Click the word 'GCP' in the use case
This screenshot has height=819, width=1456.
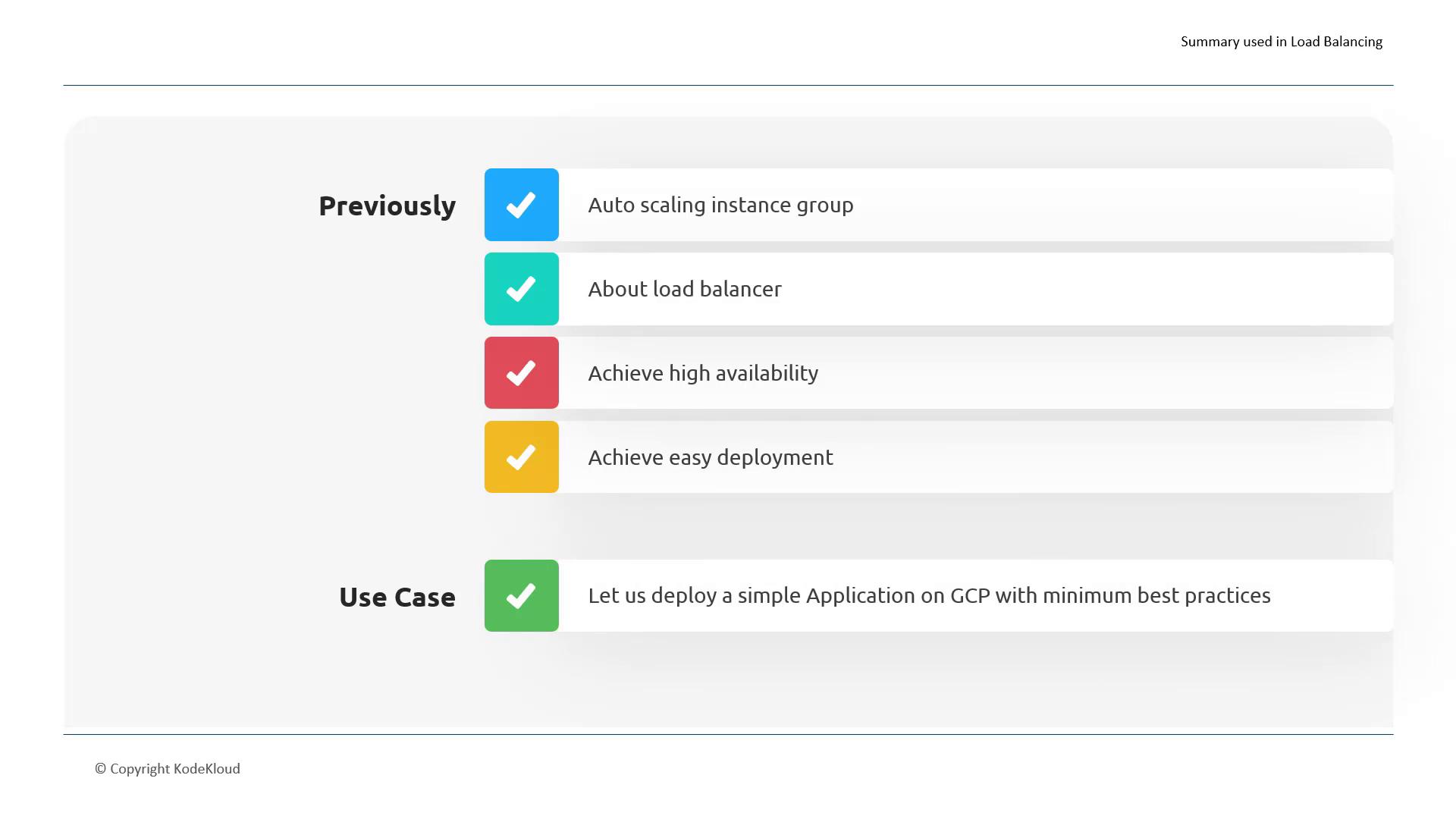tap(970, 596)
